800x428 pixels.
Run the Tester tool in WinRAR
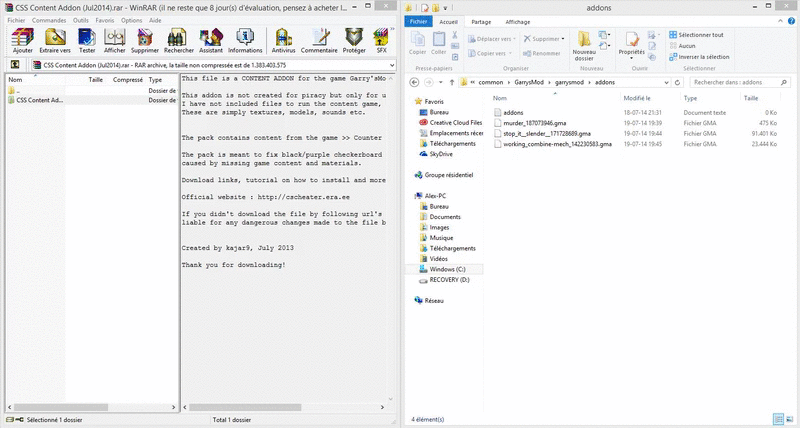coord(87,41)
